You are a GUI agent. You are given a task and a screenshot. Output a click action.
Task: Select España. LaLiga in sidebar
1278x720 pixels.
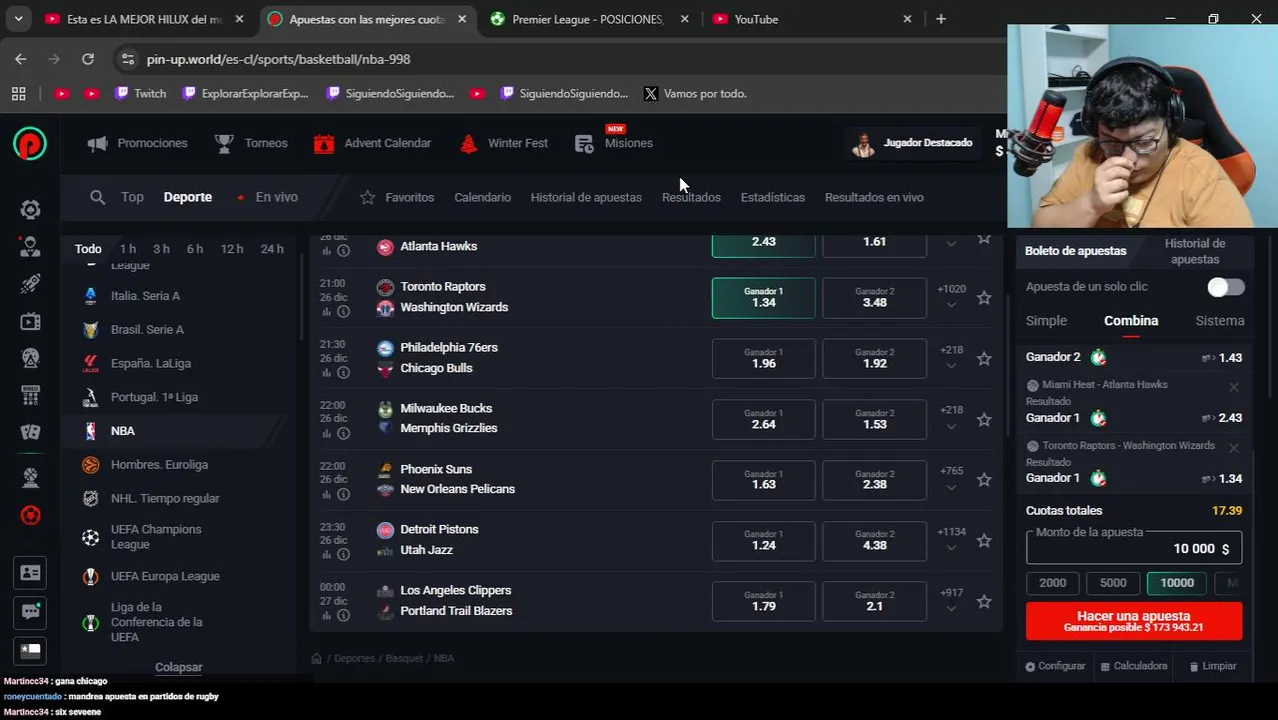pos(150,364)
